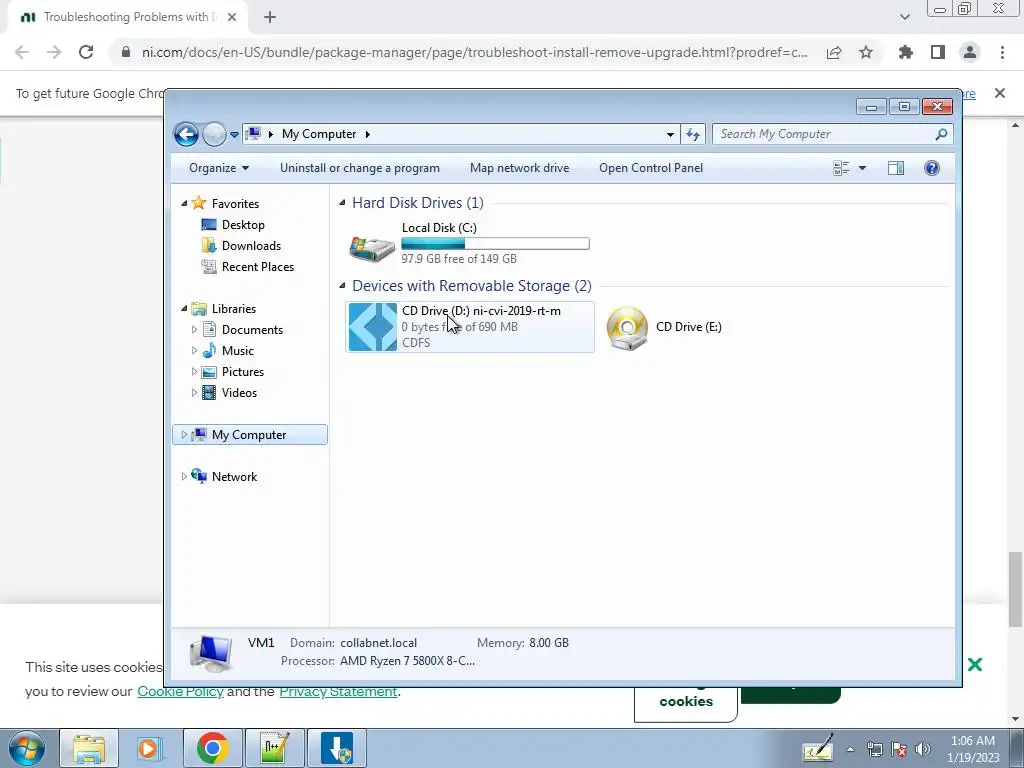Click Google Chrome icon on taskbar

(x=212, y=748)
